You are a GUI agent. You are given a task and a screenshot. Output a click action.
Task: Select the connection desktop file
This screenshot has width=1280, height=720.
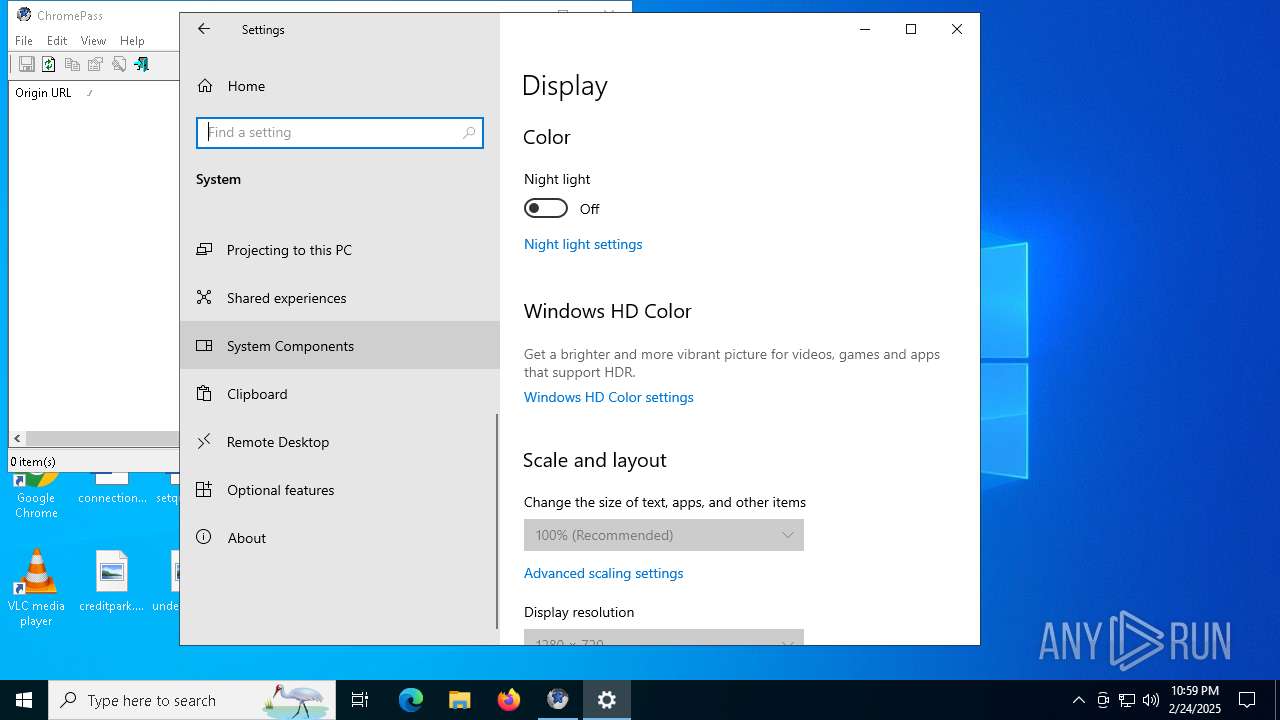(112, 489)
